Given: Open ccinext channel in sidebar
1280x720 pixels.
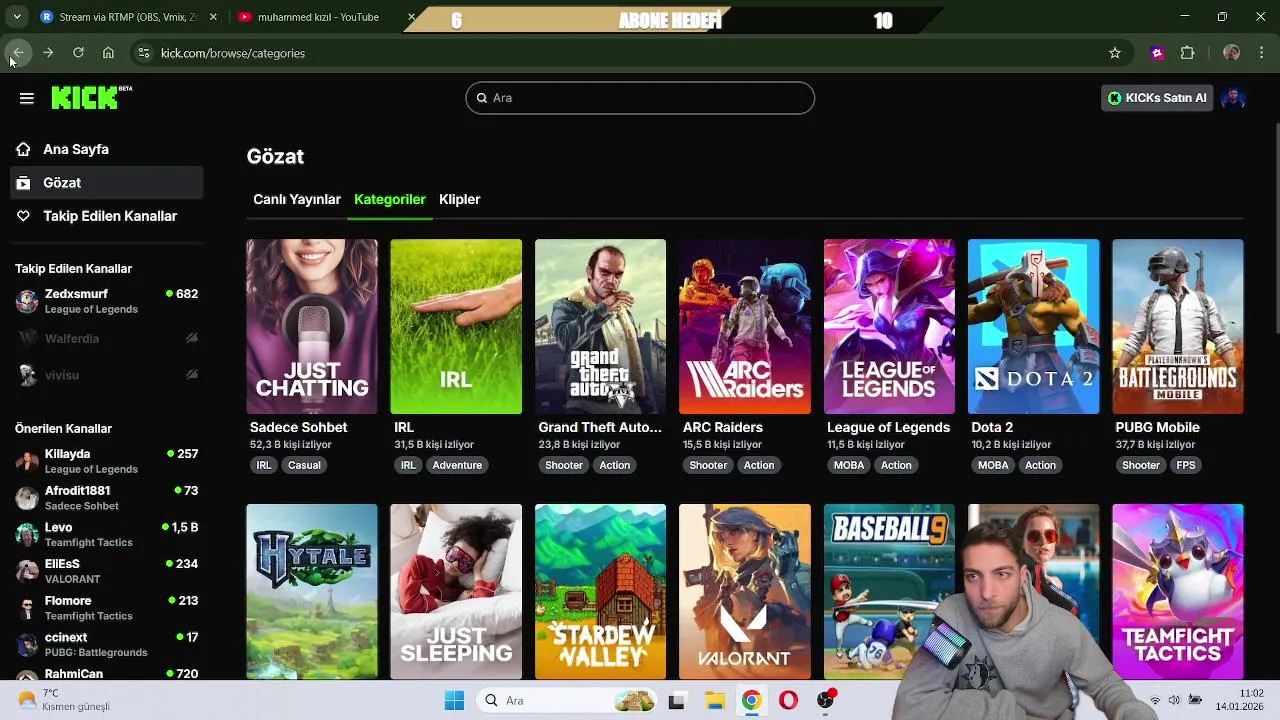Looking at the screenshot, I should 105,644.
